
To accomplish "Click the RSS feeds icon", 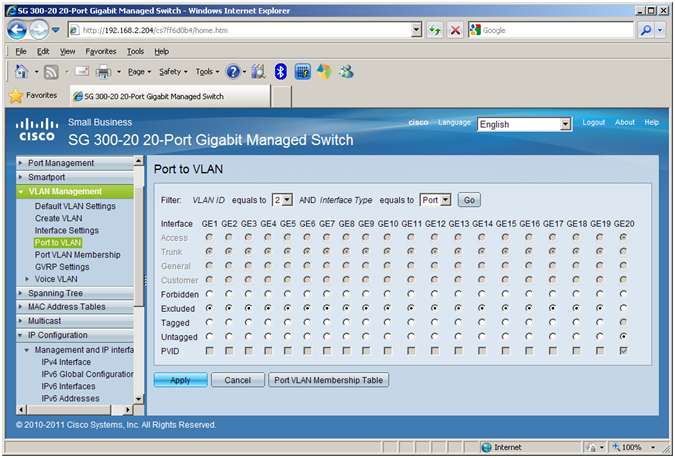I will point(51,72).
